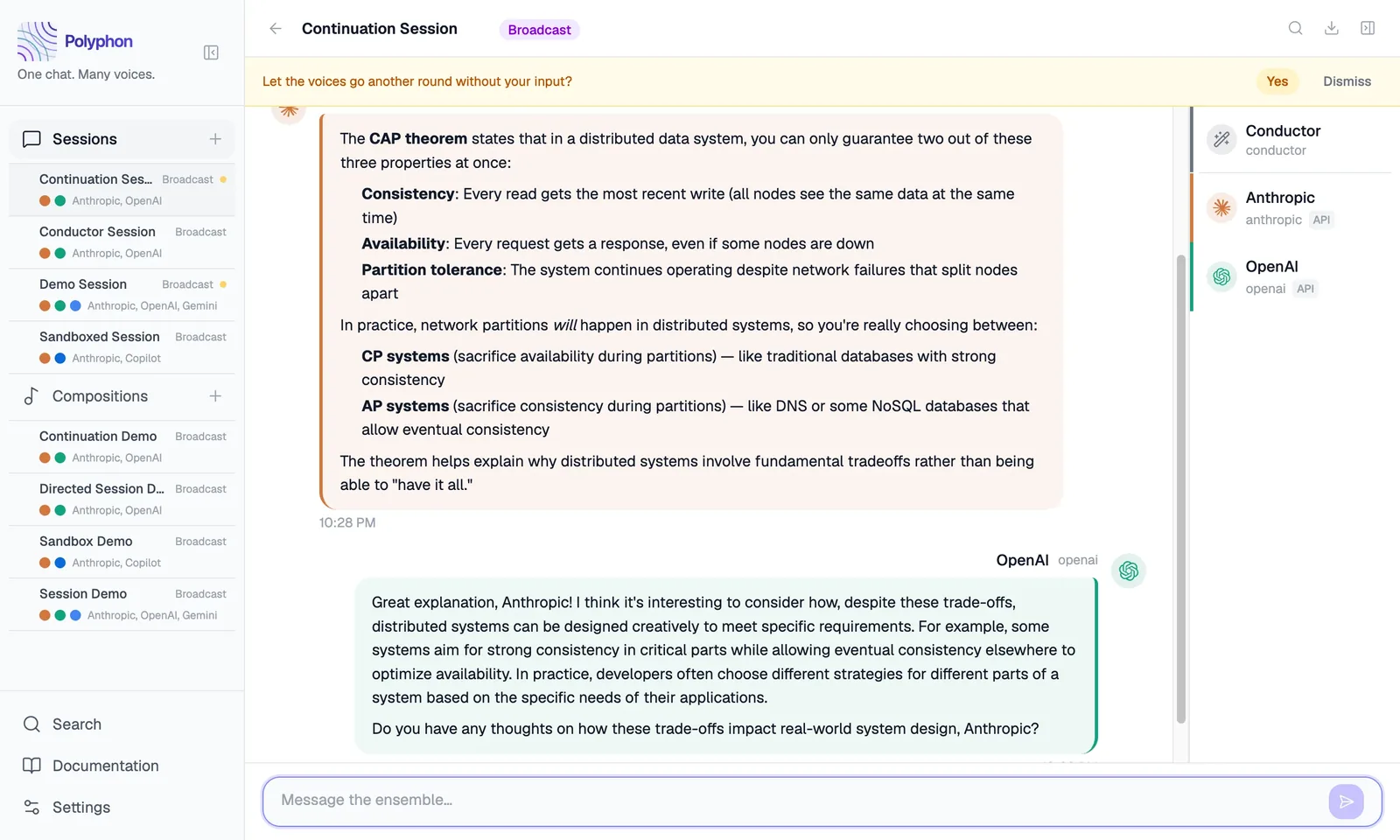Click the purple Broadcast badge in the header

[x=539, y=29]
